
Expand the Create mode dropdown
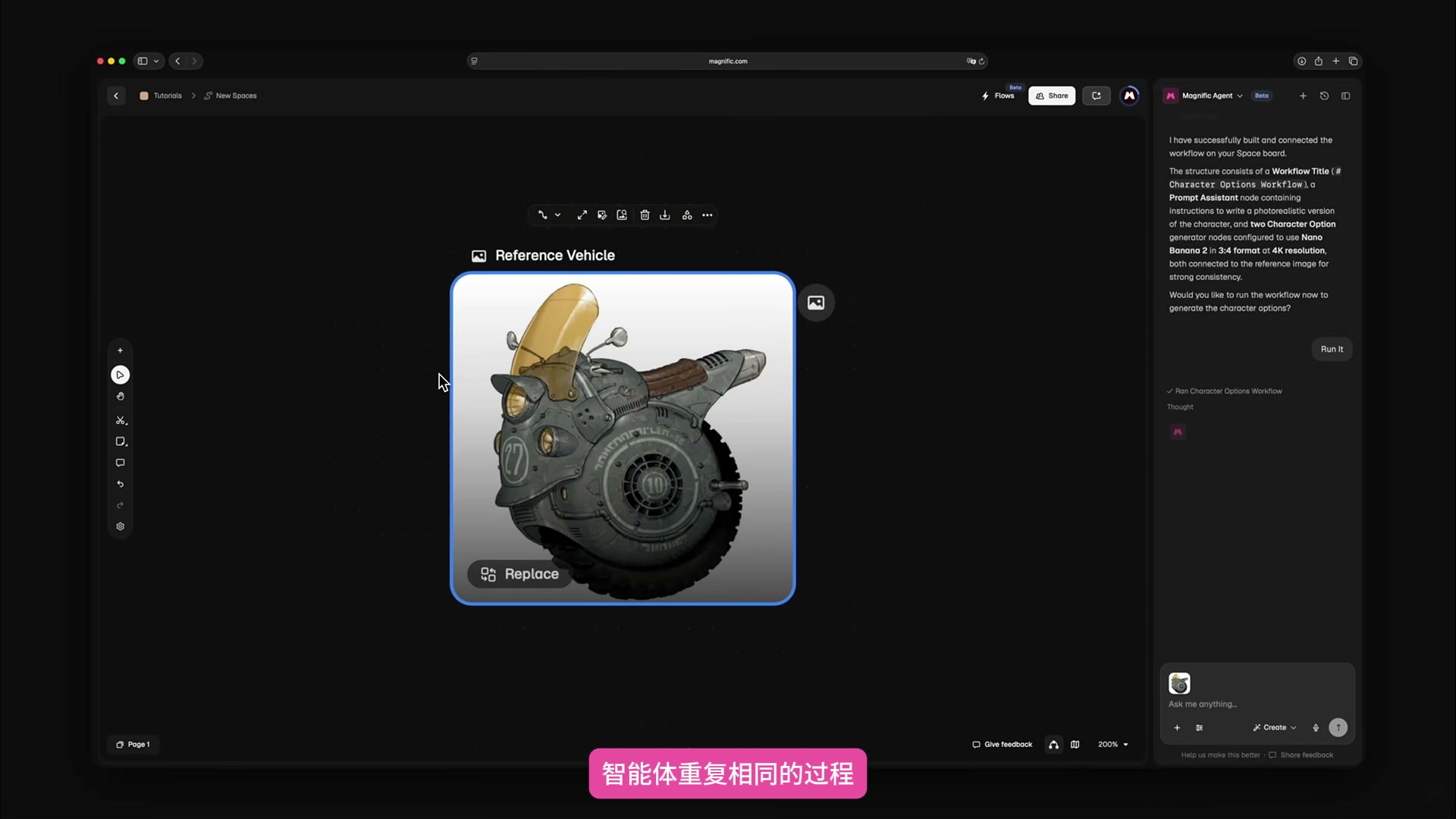(x=1275, y=727)
